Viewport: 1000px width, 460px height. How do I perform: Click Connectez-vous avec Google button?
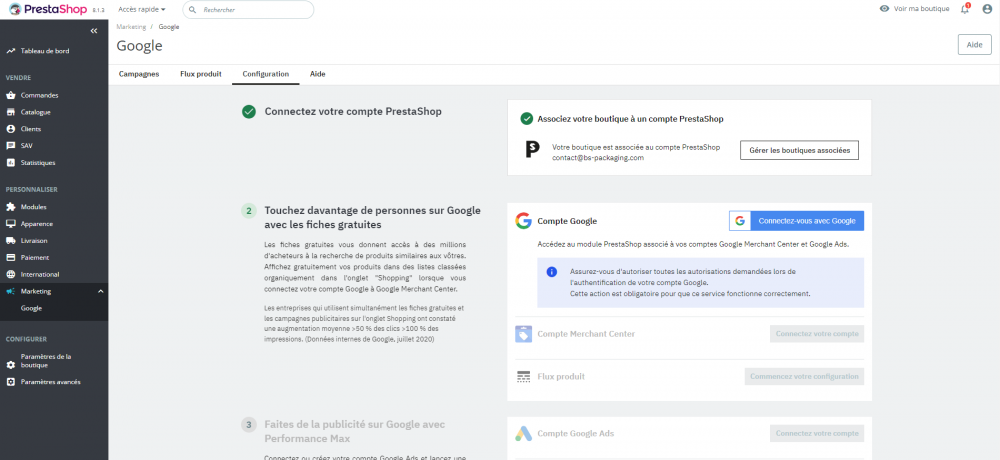[x=796, y=221]
